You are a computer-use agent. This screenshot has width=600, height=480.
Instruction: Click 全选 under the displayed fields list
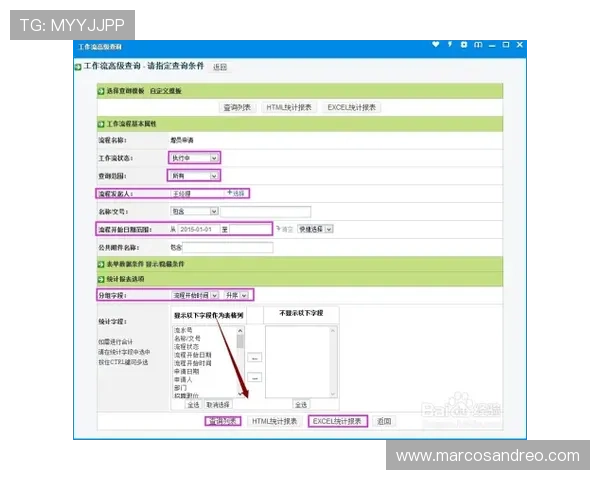click(194, 405)
